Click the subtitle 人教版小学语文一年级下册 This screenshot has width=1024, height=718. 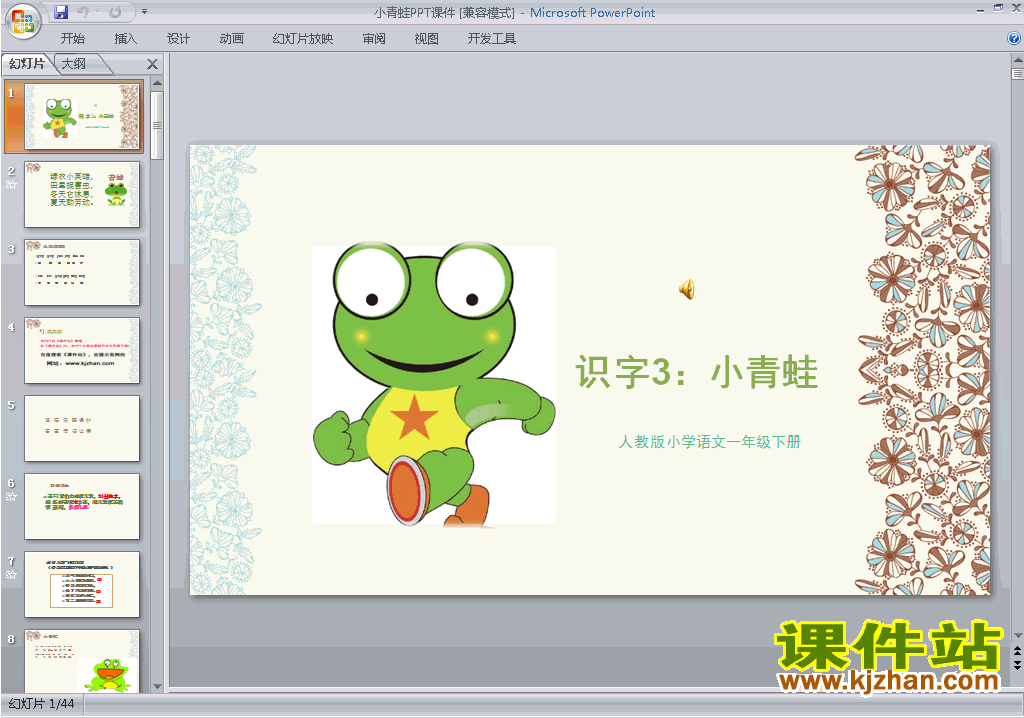[x=709, y=442]
